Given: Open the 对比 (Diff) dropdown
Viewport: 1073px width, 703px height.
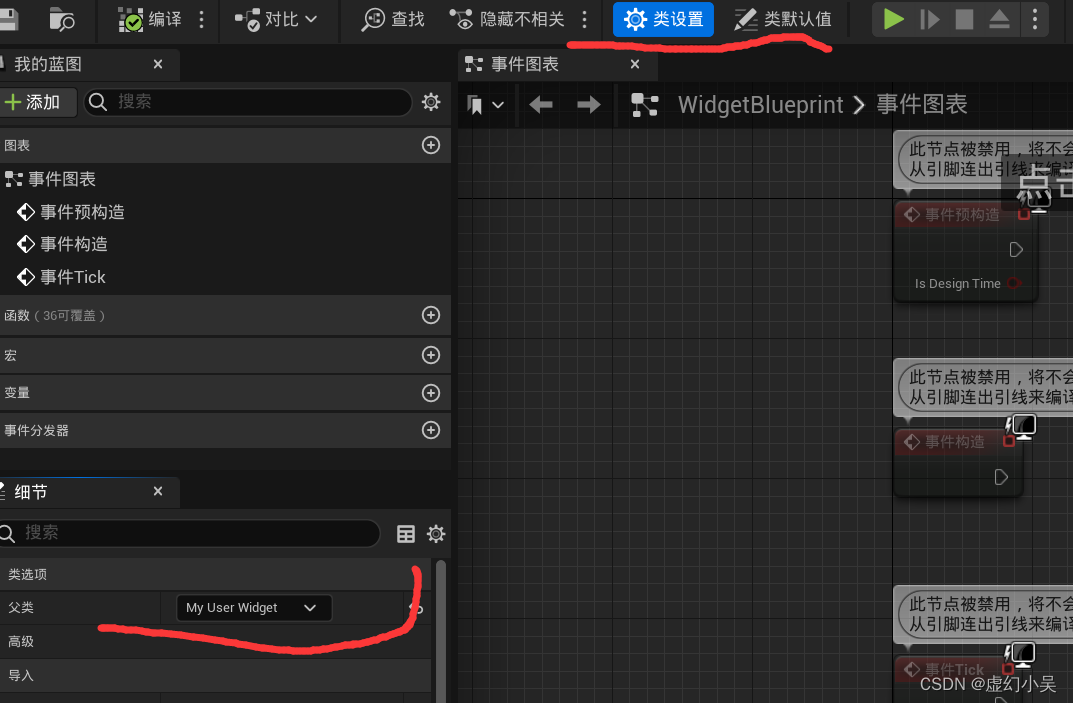Looking at the screenshot, I should coord(278,20).
